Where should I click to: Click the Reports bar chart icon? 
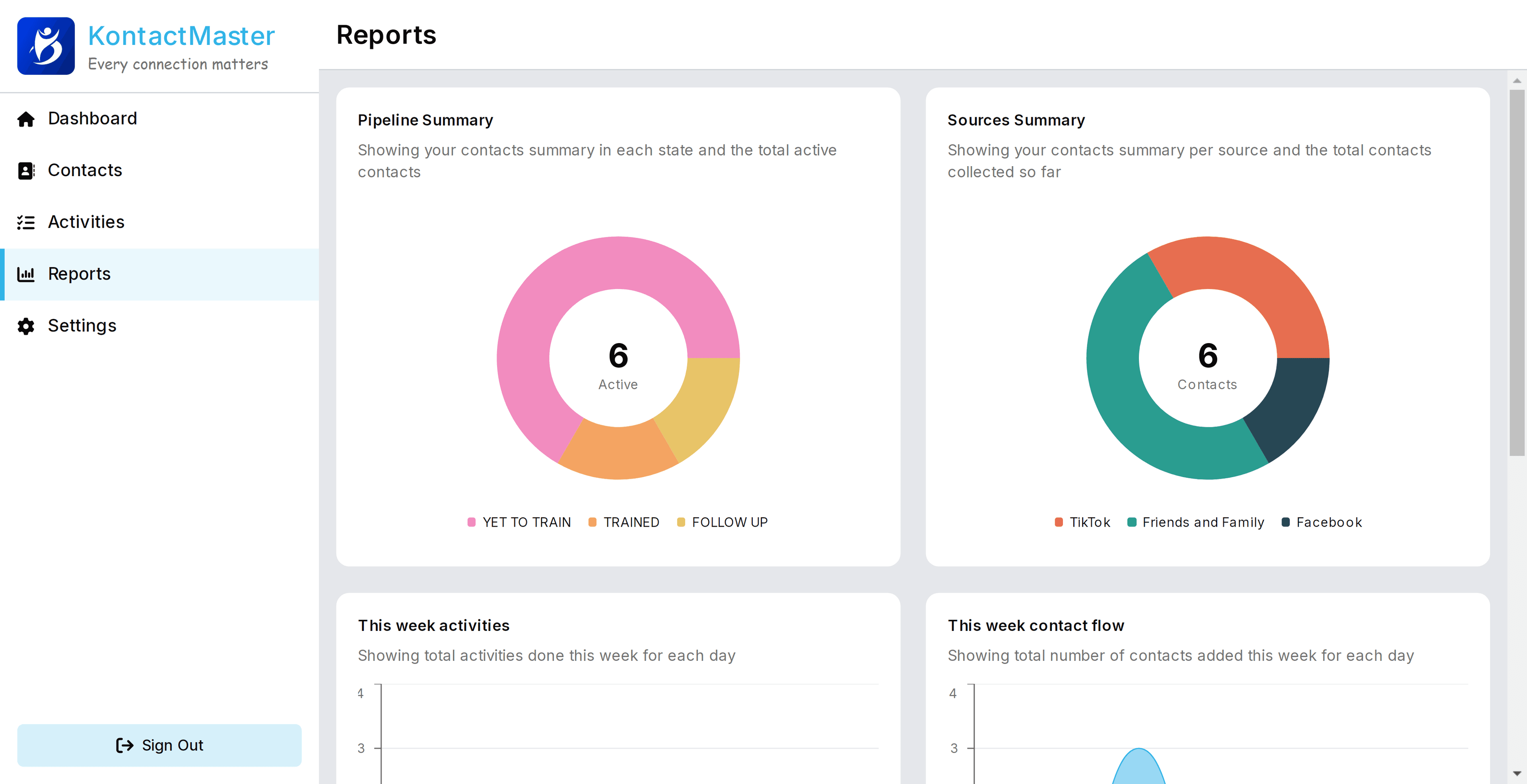[26, 274]
